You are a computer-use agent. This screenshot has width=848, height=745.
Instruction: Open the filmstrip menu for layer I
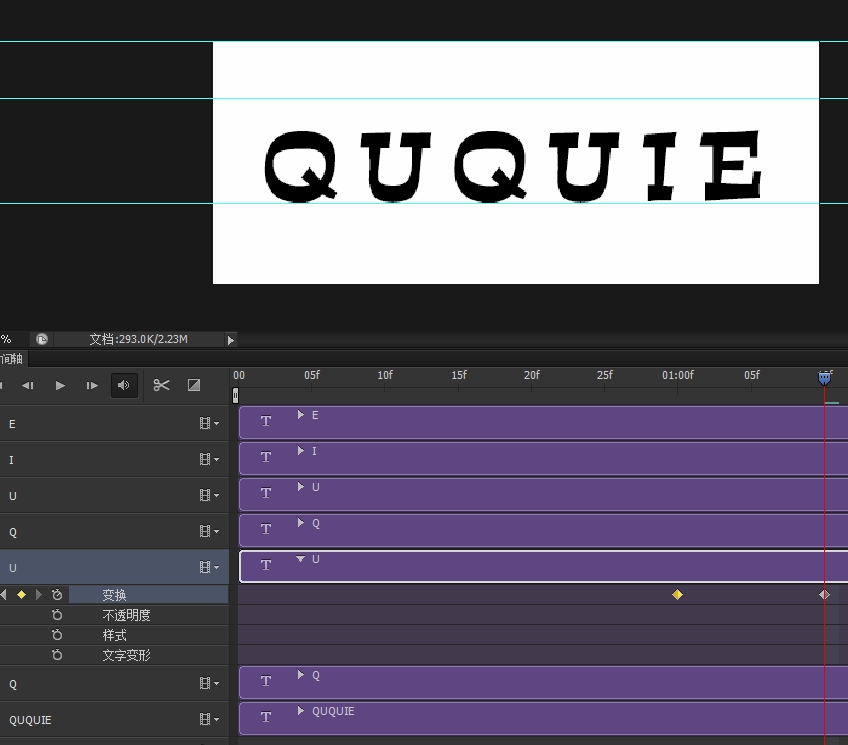pyautogui.click(x=208, y=460)
